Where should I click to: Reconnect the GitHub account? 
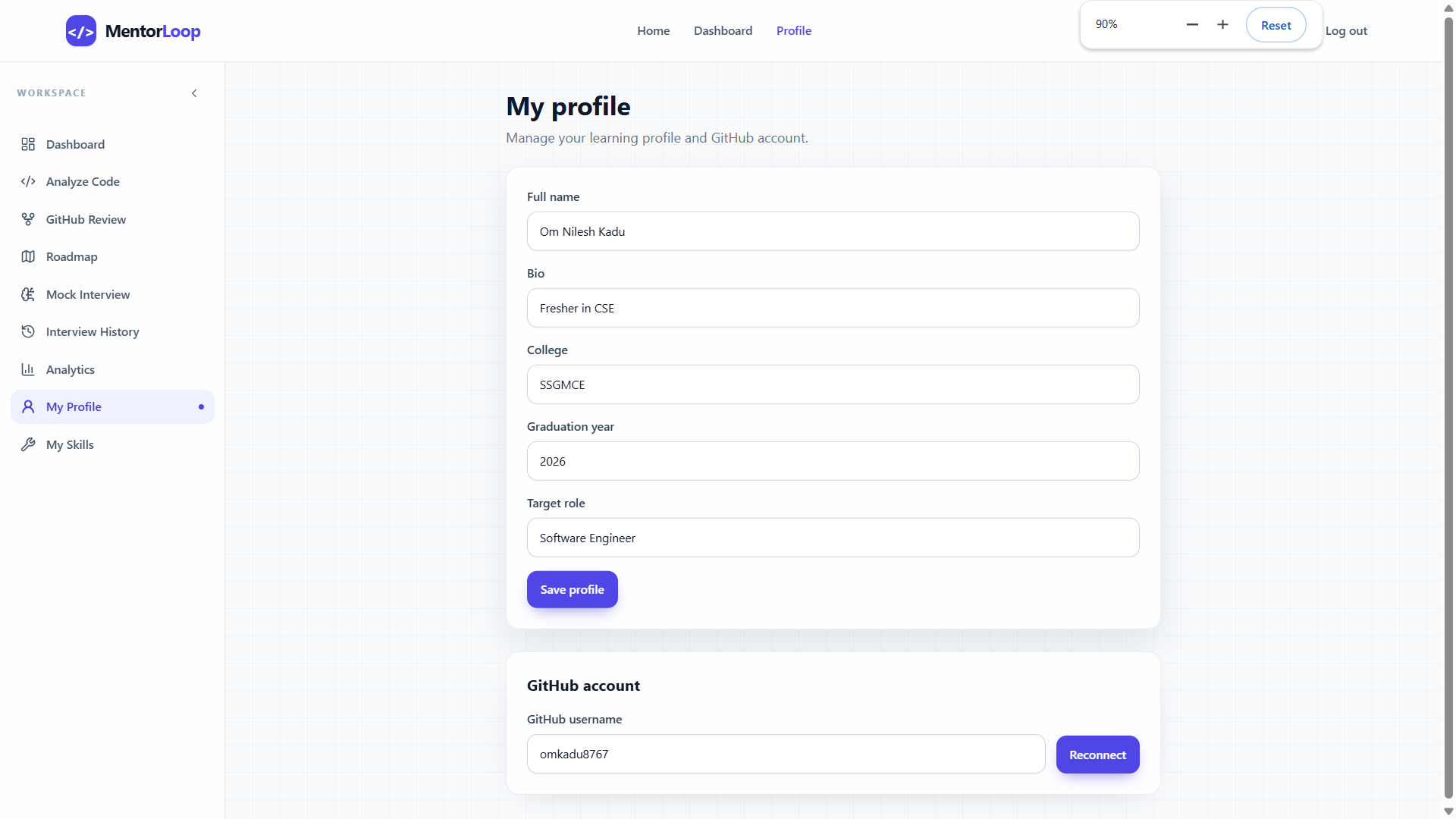[1097, 755]
